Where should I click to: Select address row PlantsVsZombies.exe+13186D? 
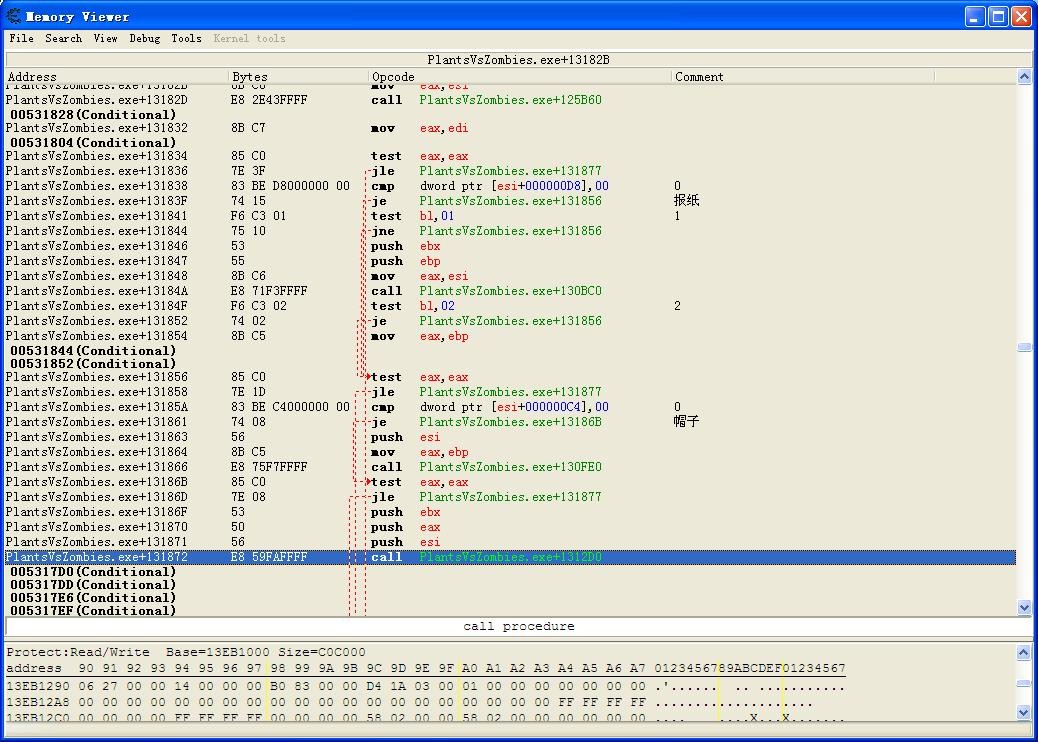coord(510,497)
